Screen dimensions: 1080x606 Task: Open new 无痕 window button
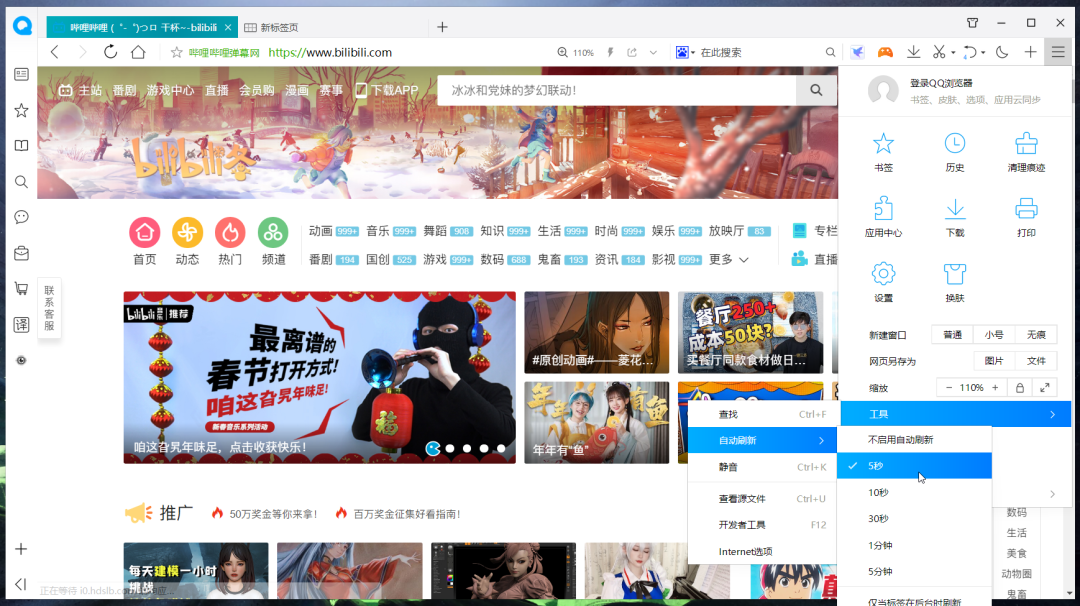[1036, 335]
